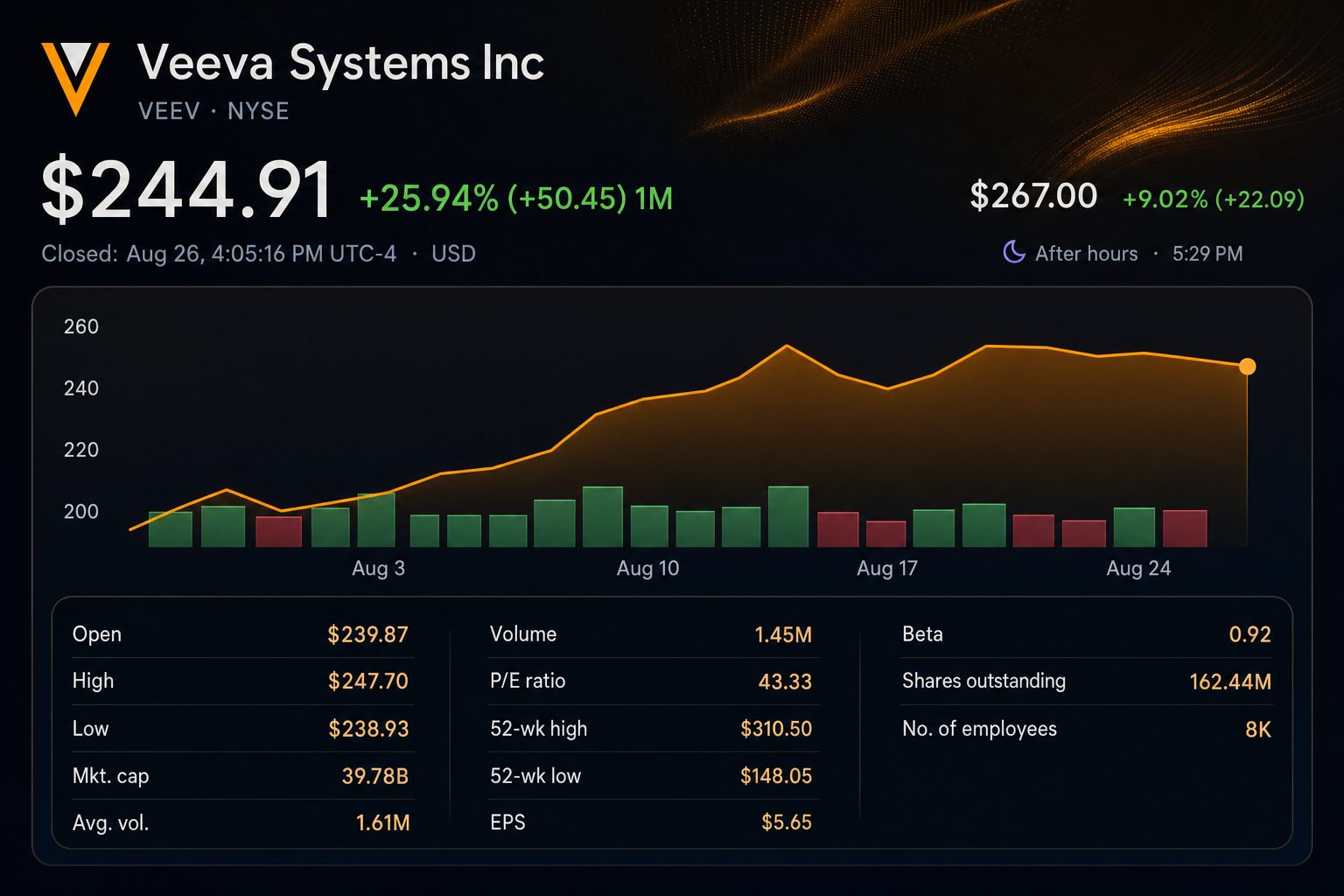Viewport: 1344px width, 896px height.
Task: Click the P/E ratio row label
Action: pyautogui.click(x=528, y=681)
